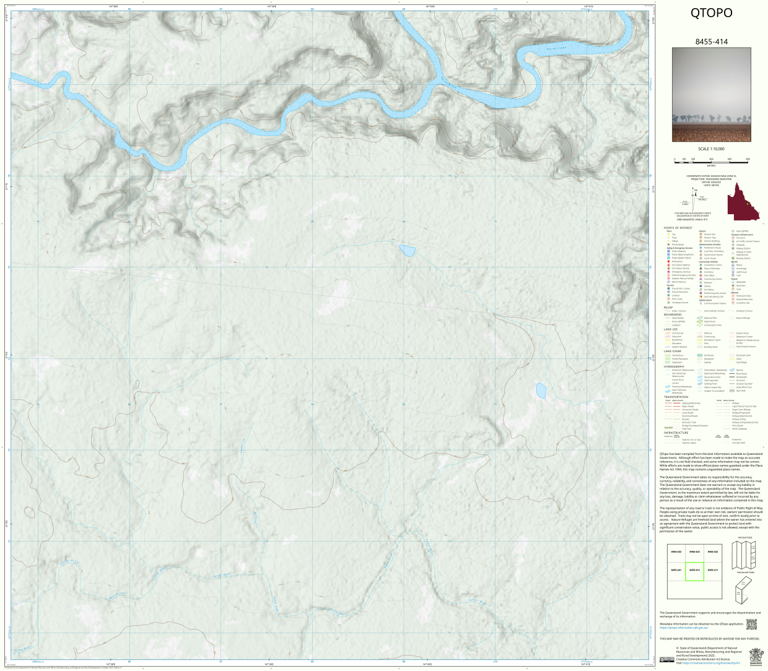Viewport: 768px width, 671px height.
Task: Click the SCALE 1:10,000 label
Action: pyautogui.click(x=711, y=149)
